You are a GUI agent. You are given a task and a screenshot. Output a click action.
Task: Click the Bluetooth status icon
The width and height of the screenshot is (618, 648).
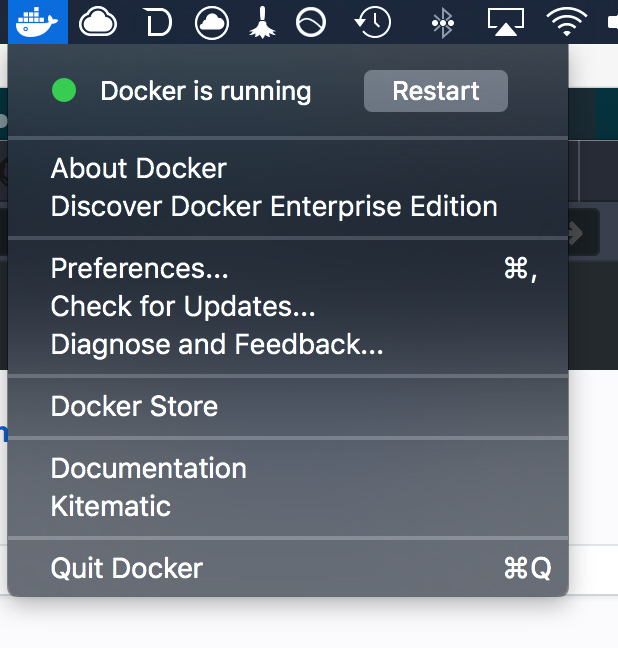click(443, 23)
